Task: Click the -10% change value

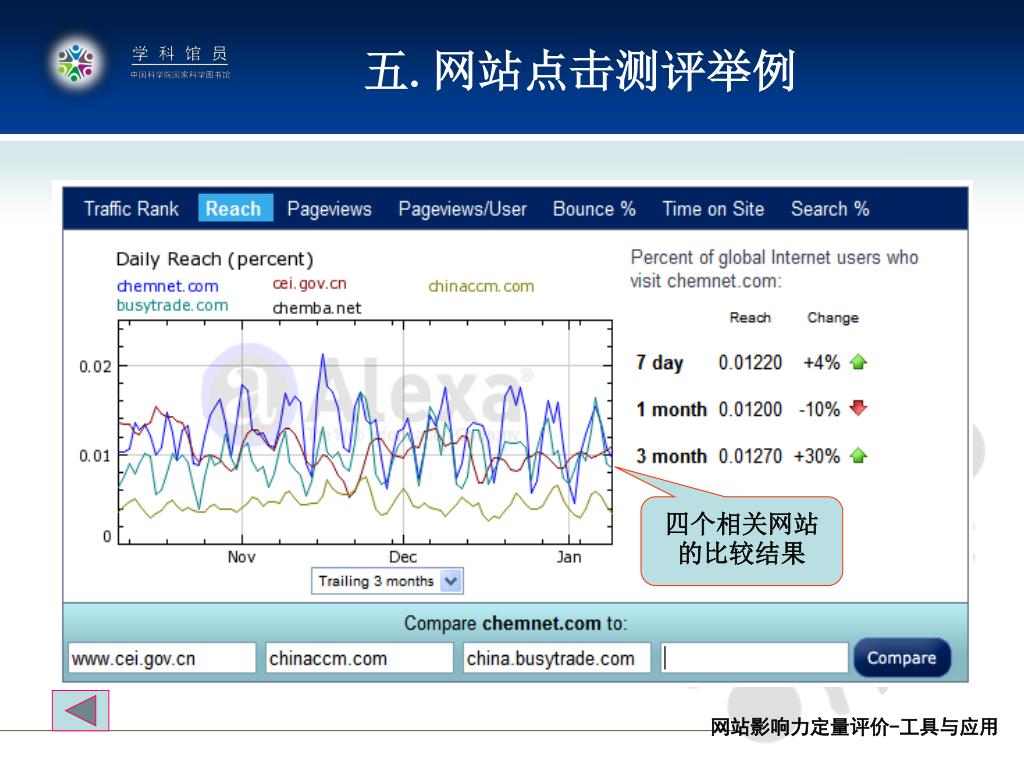Action: (820, 409)
